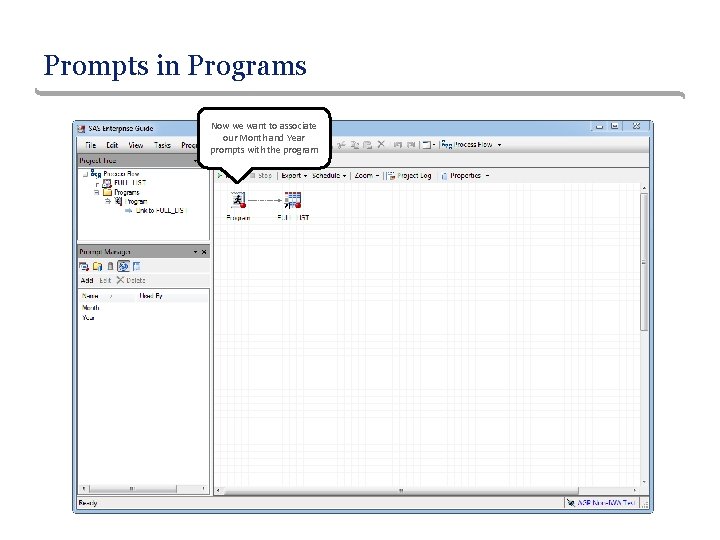
Task: Click the Undo toolbar icon
Action: [398, 145]
